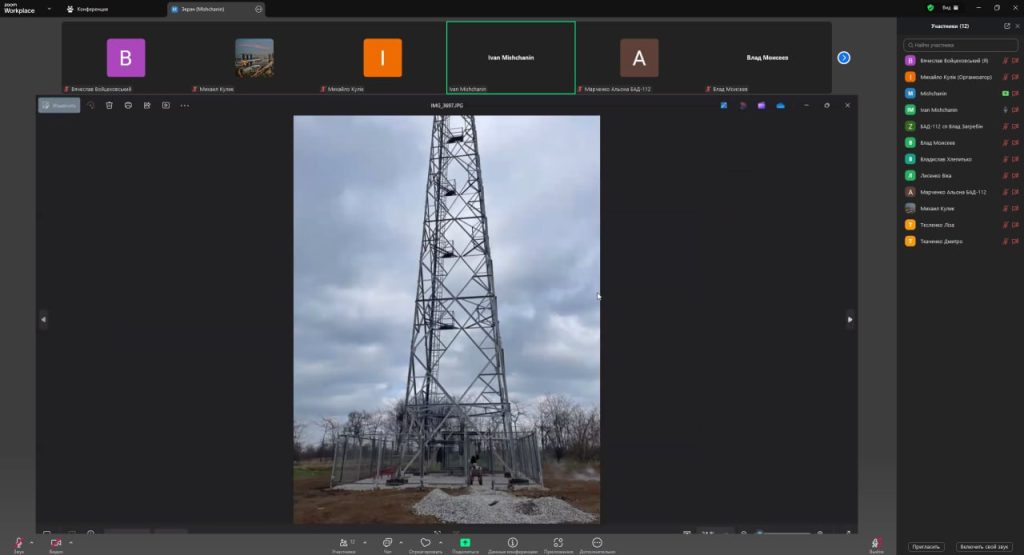Screen dimensions: 1024x555
Task: Click the Пригласить invite button
Action: [x=925, y=547]
